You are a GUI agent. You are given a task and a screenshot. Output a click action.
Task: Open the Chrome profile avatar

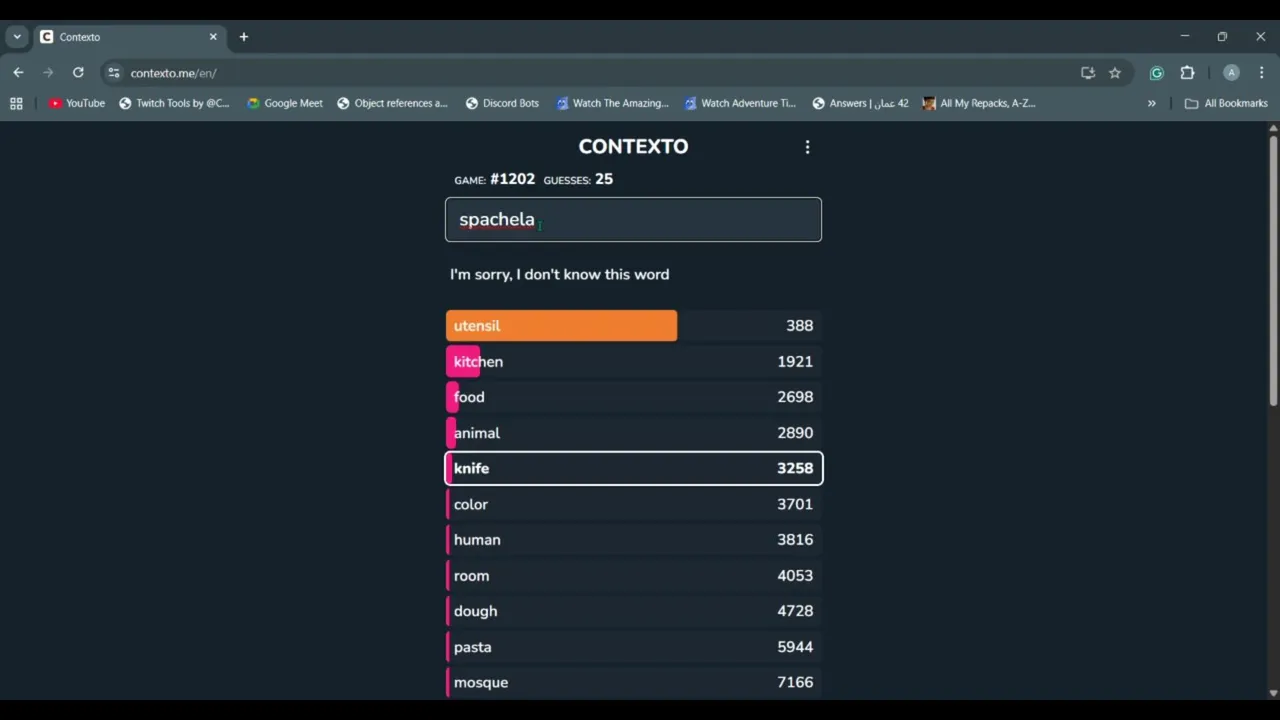[1231, 73]
